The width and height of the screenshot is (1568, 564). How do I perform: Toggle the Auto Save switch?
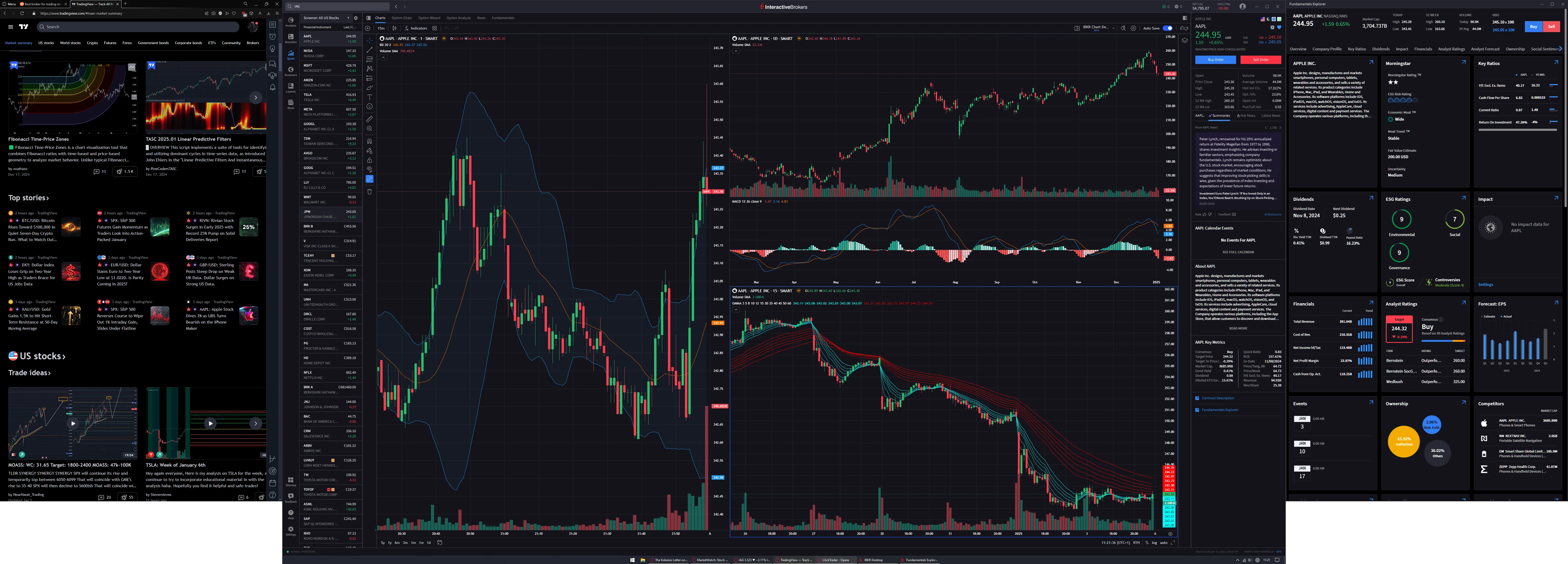pos(1167,28)
